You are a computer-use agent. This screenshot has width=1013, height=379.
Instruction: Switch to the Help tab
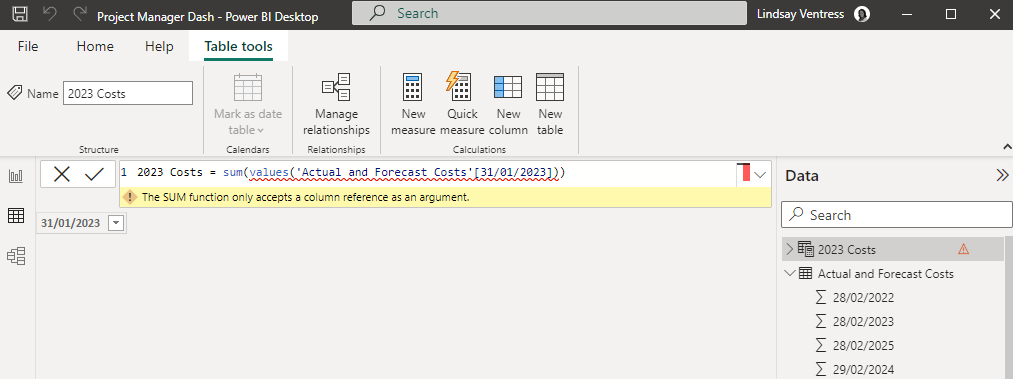click(x=159, y=46)
